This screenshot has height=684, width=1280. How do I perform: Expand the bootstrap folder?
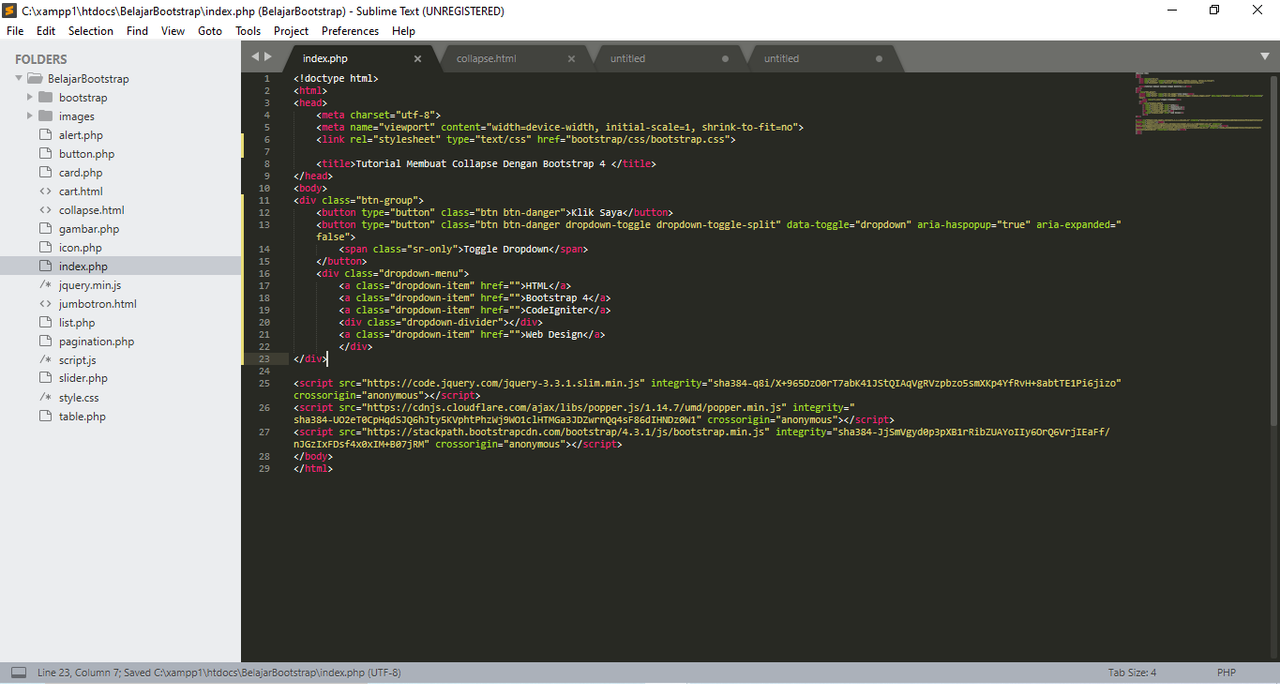[x=31, y=97]
